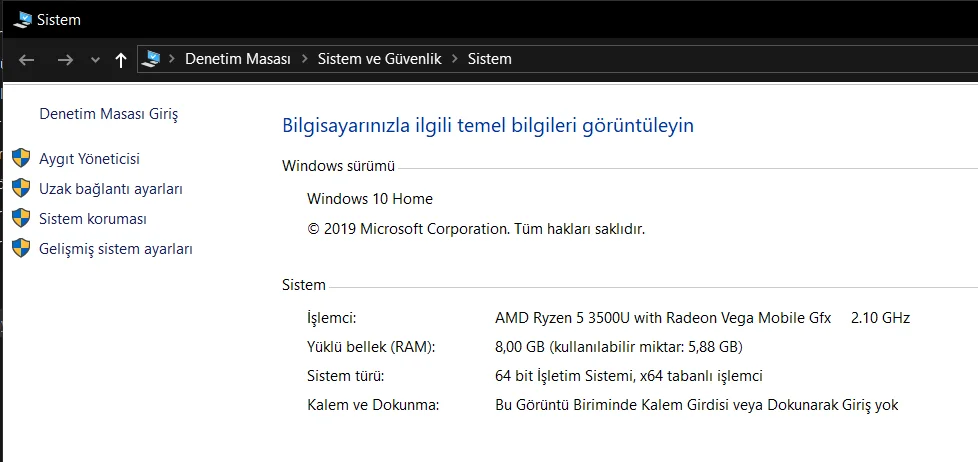Viewport: 978px width, 462px height.
Task: Click the Windows 10 Home text
Action: click(370, 199)
